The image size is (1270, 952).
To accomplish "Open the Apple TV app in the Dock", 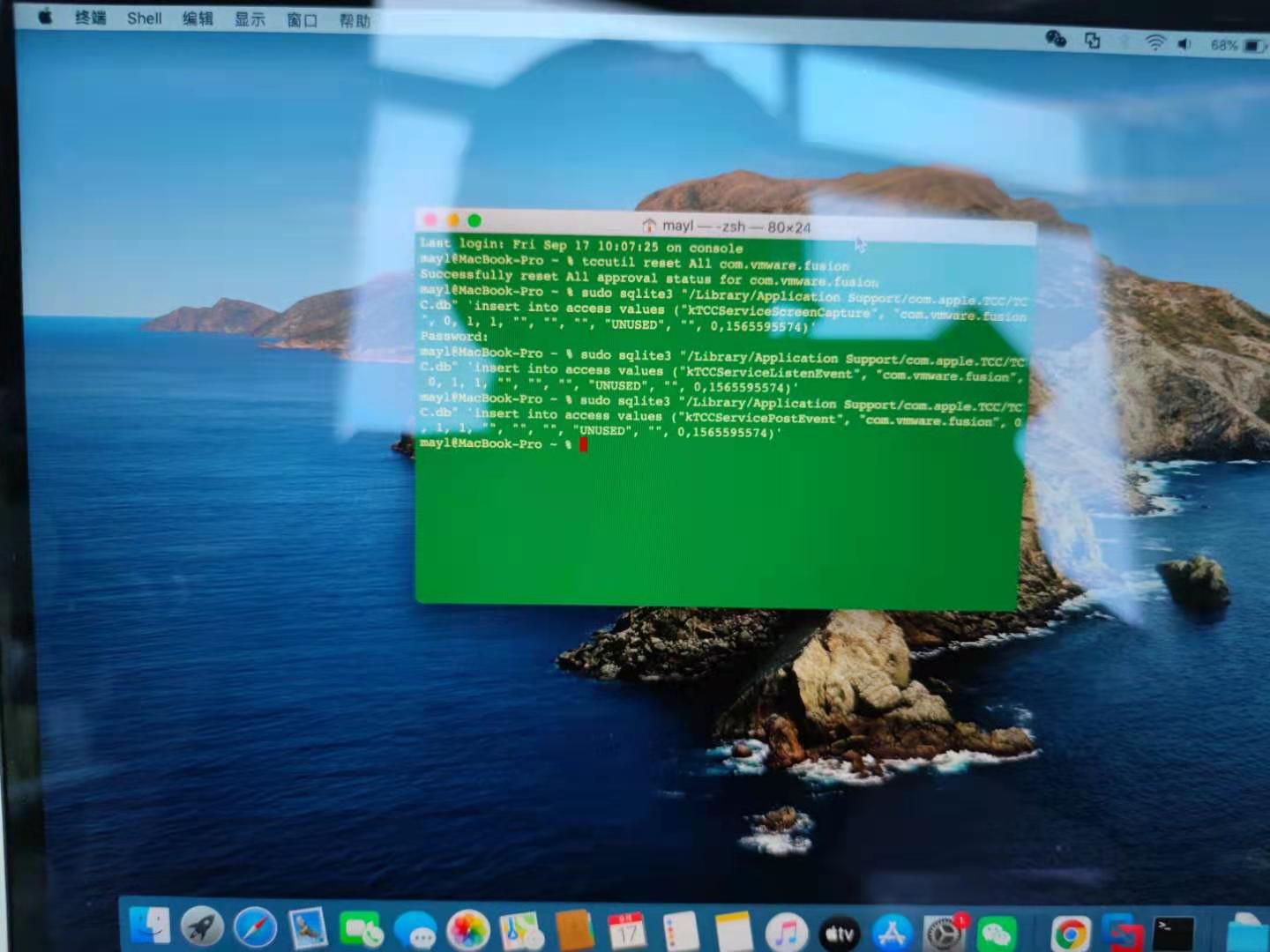I will [840, 933].
